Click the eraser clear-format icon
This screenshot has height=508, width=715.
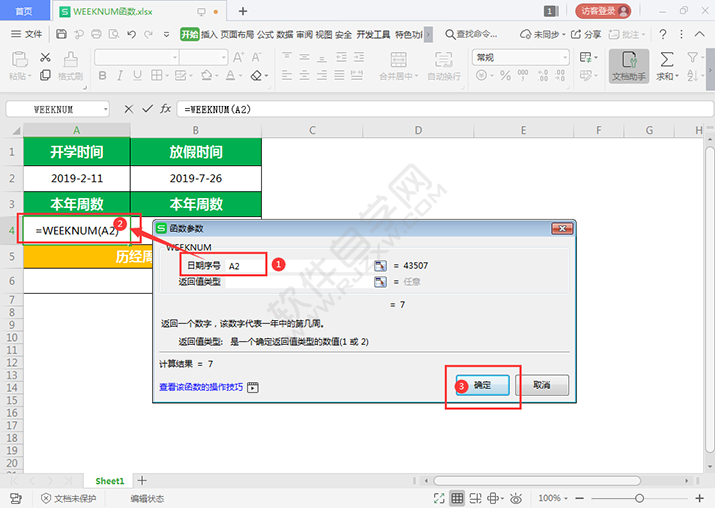tap(256, 76)
